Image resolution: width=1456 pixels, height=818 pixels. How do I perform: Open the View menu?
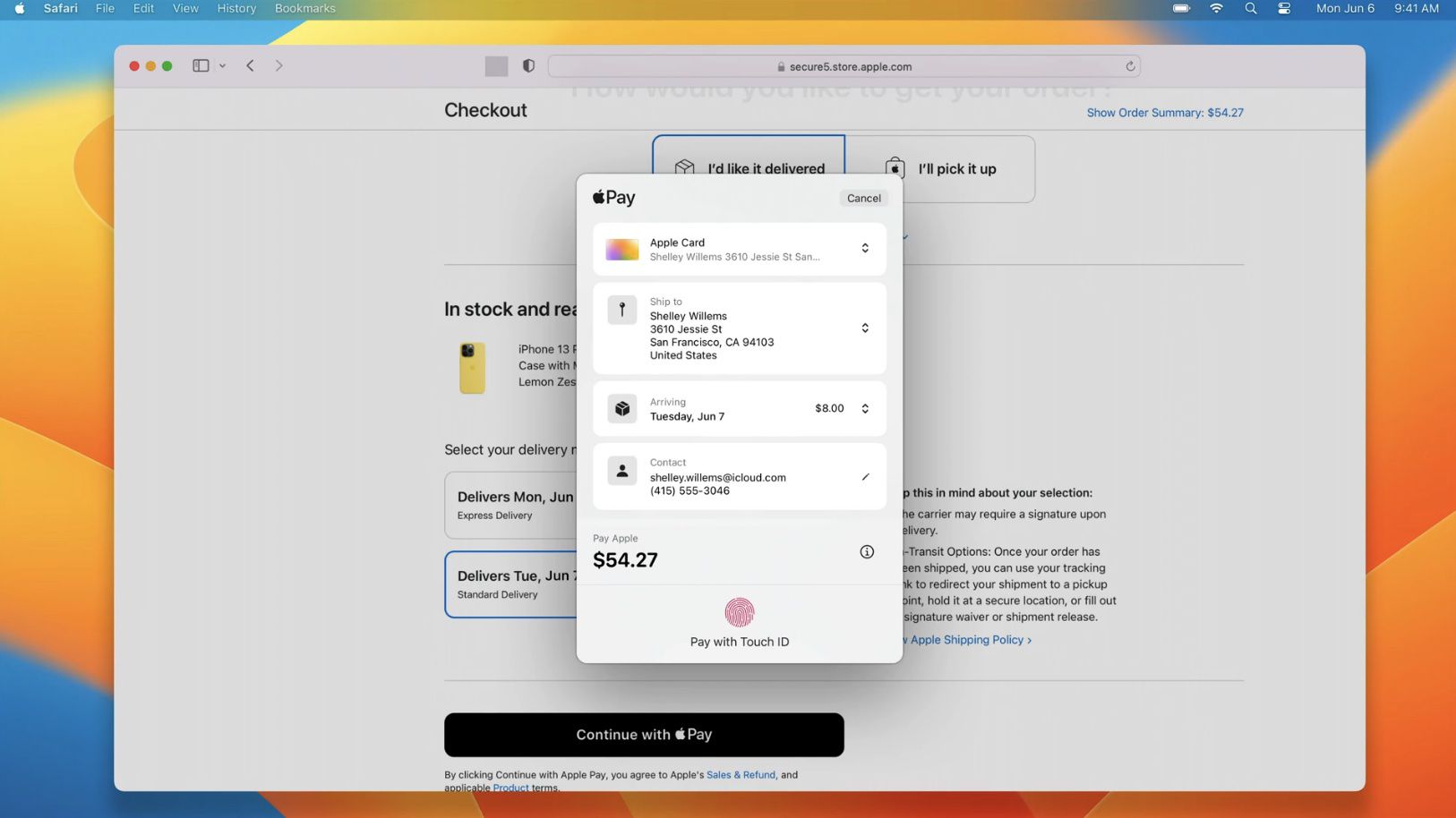click(x=185, y=8)
